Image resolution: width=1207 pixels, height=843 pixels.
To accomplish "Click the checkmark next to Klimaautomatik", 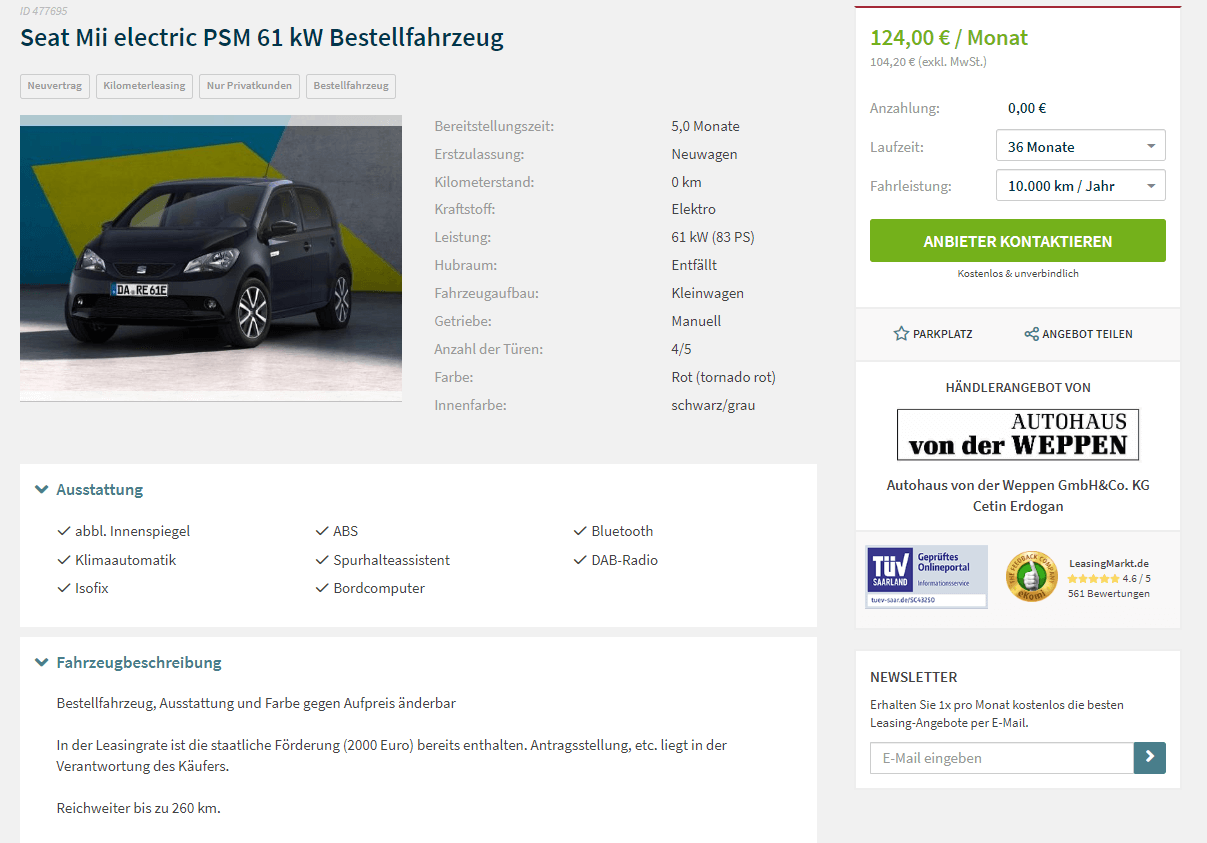I will 65,560.
